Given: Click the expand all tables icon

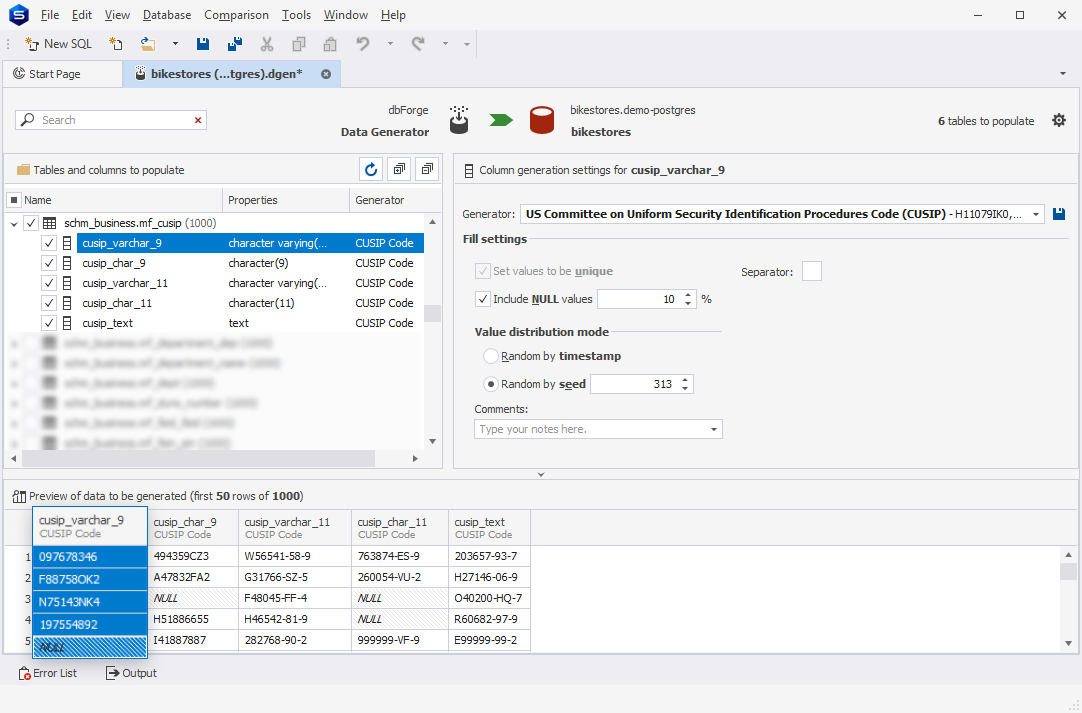Looking at the screenshot, I should (400, 169).
